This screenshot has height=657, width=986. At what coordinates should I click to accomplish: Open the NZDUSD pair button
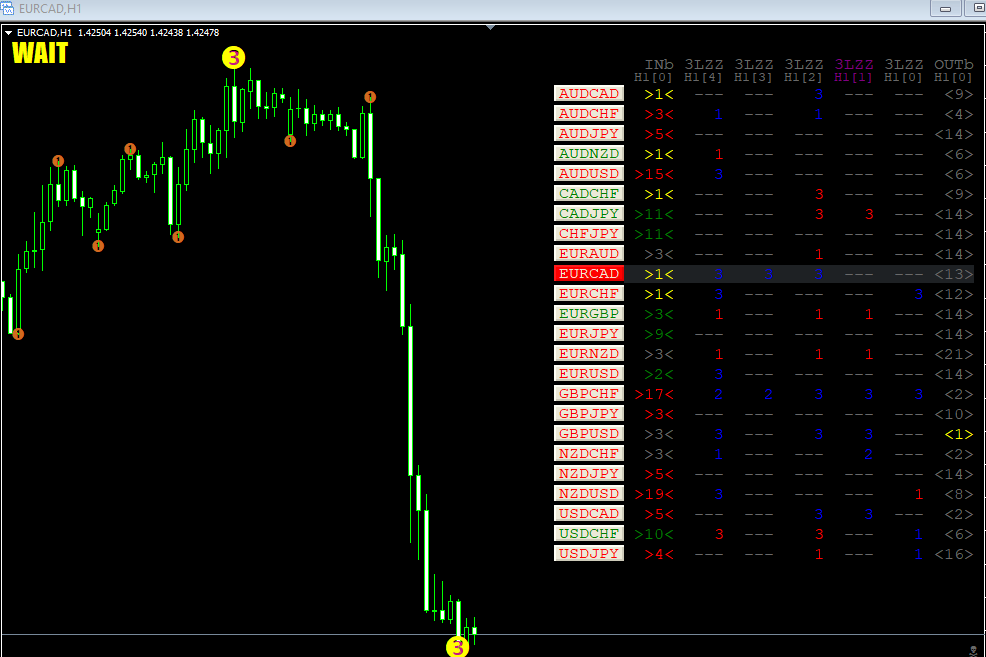(x=589, y=494)
